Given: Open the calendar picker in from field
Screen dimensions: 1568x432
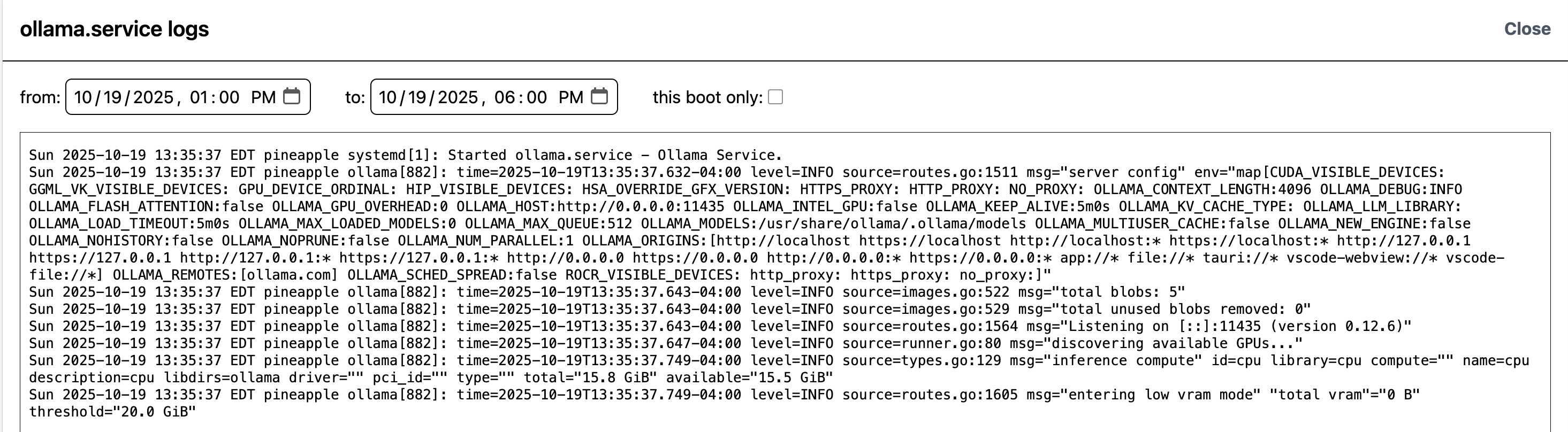Looking at the screenshot, I should 292,96.
